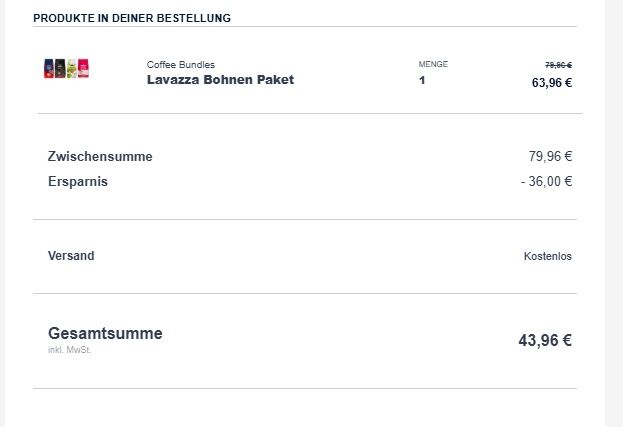Select the green coffee bag in the thumbnail
The image size is (623, 427).
72,68
